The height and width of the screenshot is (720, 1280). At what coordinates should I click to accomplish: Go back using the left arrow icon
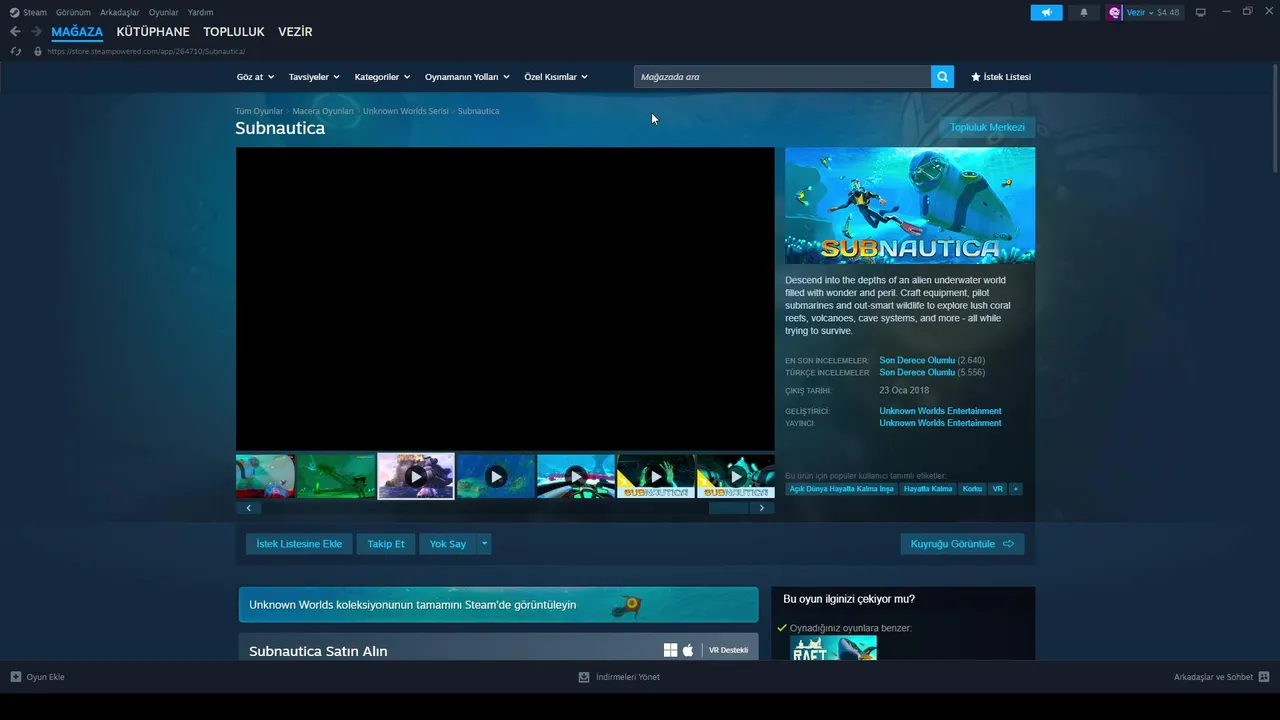(x=15, y=32)
